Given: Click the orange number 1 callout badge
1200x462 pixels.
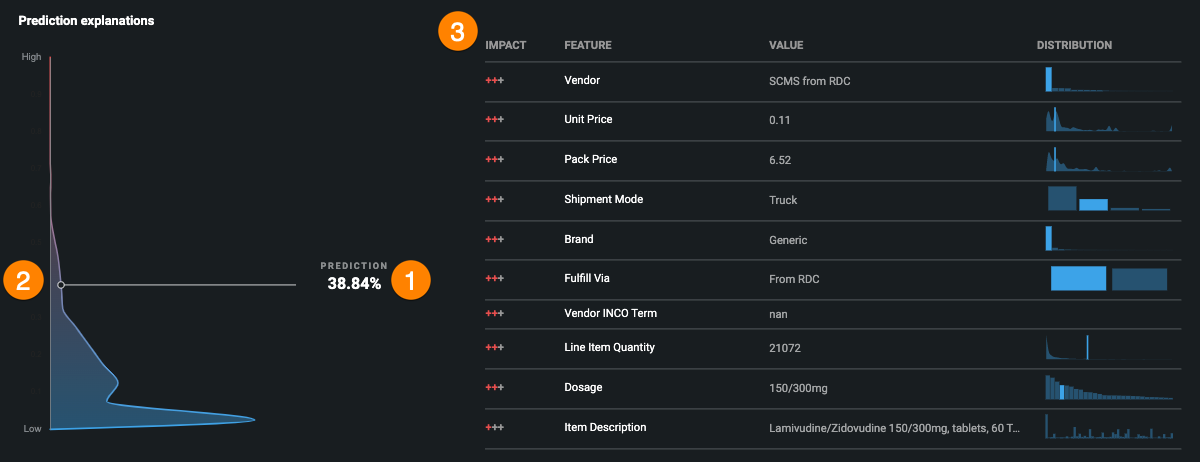Looking at the screenshot, I should pos(411,280).
